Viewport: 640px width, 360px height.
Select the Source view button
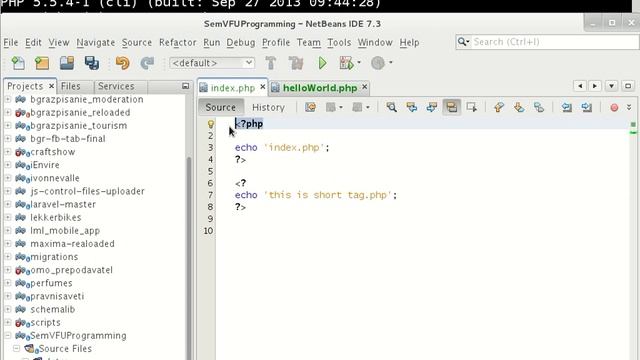point(221,107)
